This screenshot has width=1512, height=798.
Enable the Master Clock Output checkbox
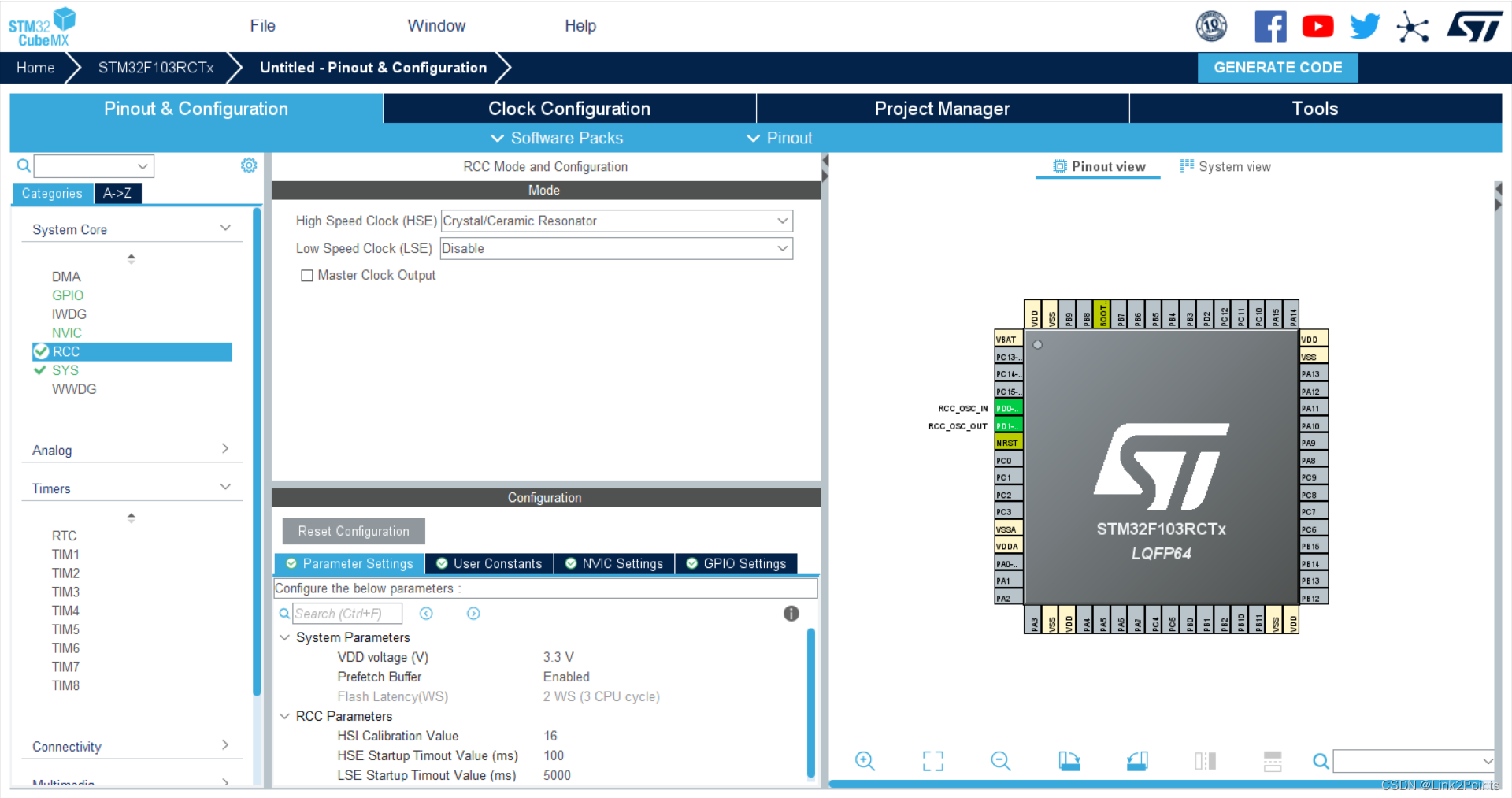[x=307, y=276]
